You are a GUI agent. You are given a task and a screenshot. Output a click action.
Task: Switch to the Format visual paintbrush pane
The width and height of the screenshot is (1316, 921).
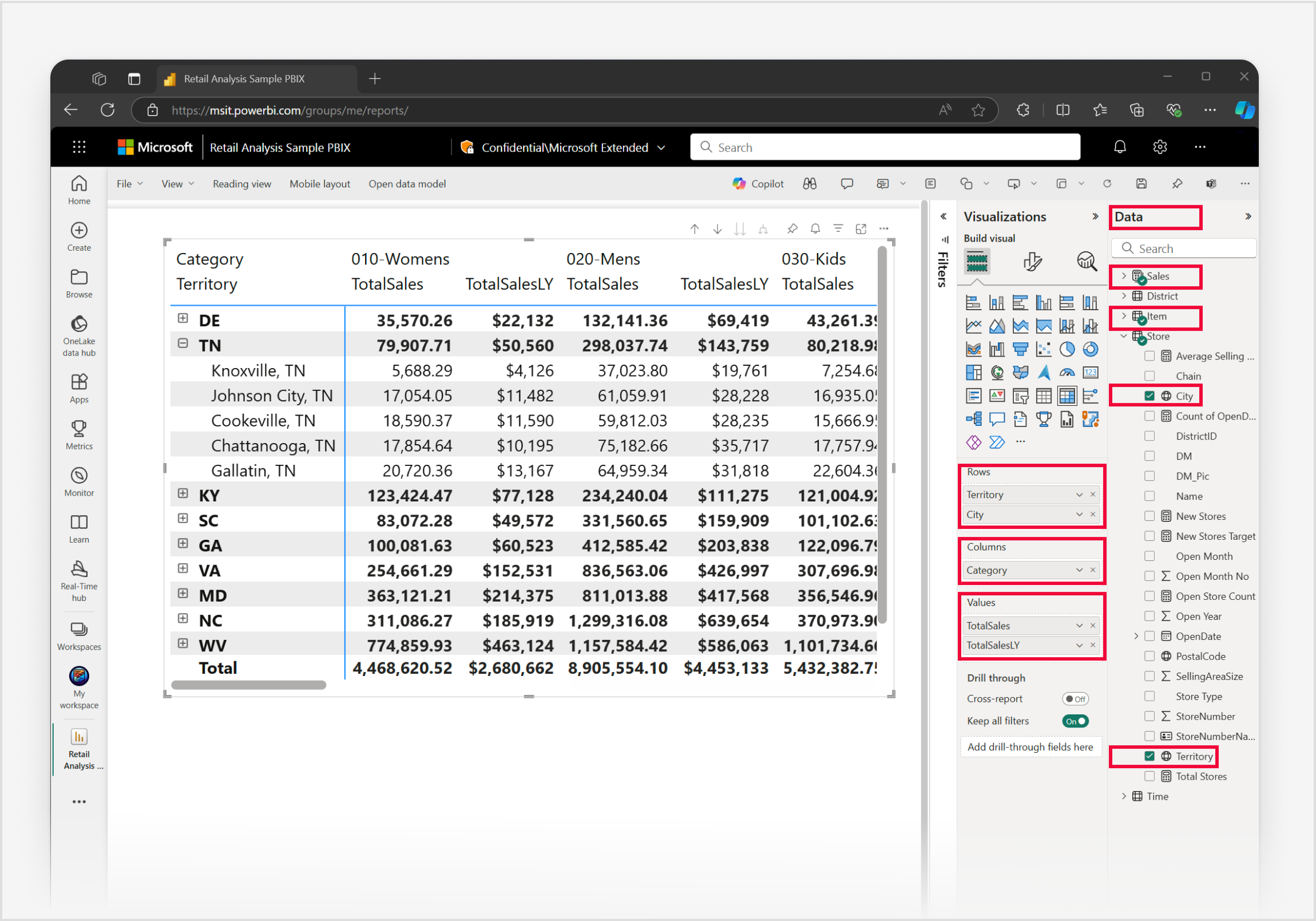[1032, 262]
